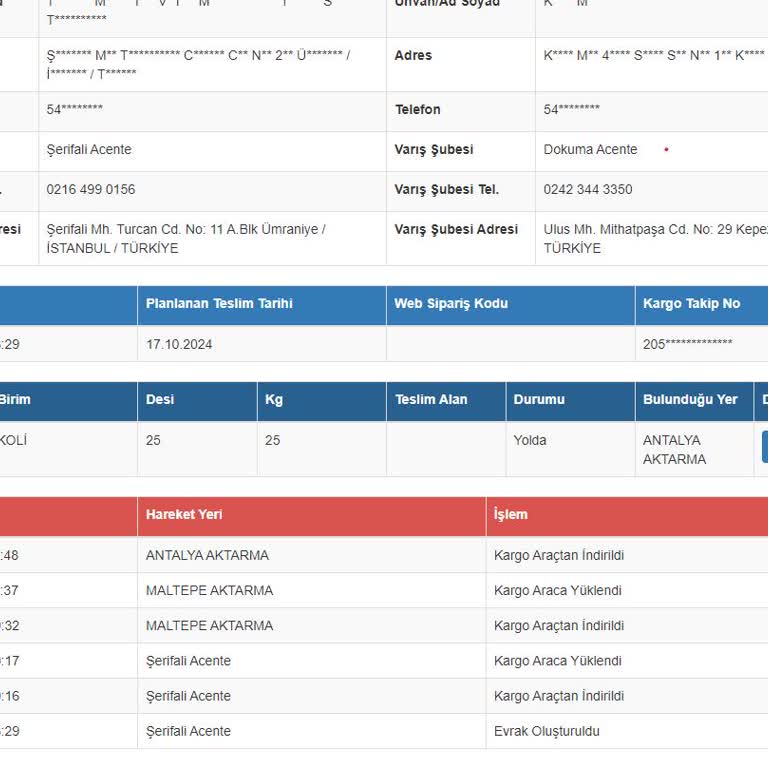Click the İşlem red column header
The height and width of the screenshot is (768, 768).
tap(627, 516)
